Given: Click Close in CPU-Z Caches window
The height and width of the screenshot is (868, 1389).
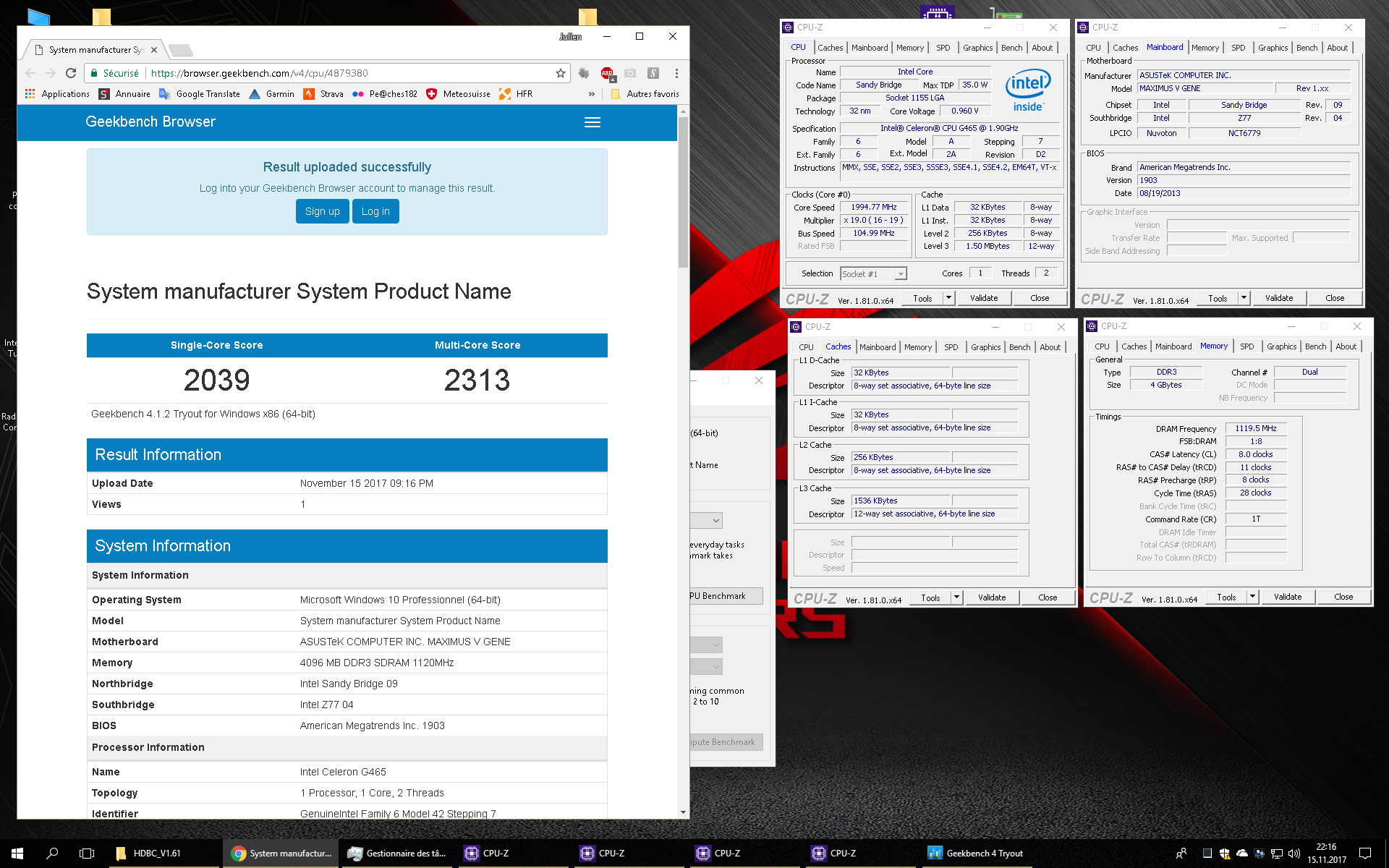Looking at the screenshot, I should (x=1048, y=597).
